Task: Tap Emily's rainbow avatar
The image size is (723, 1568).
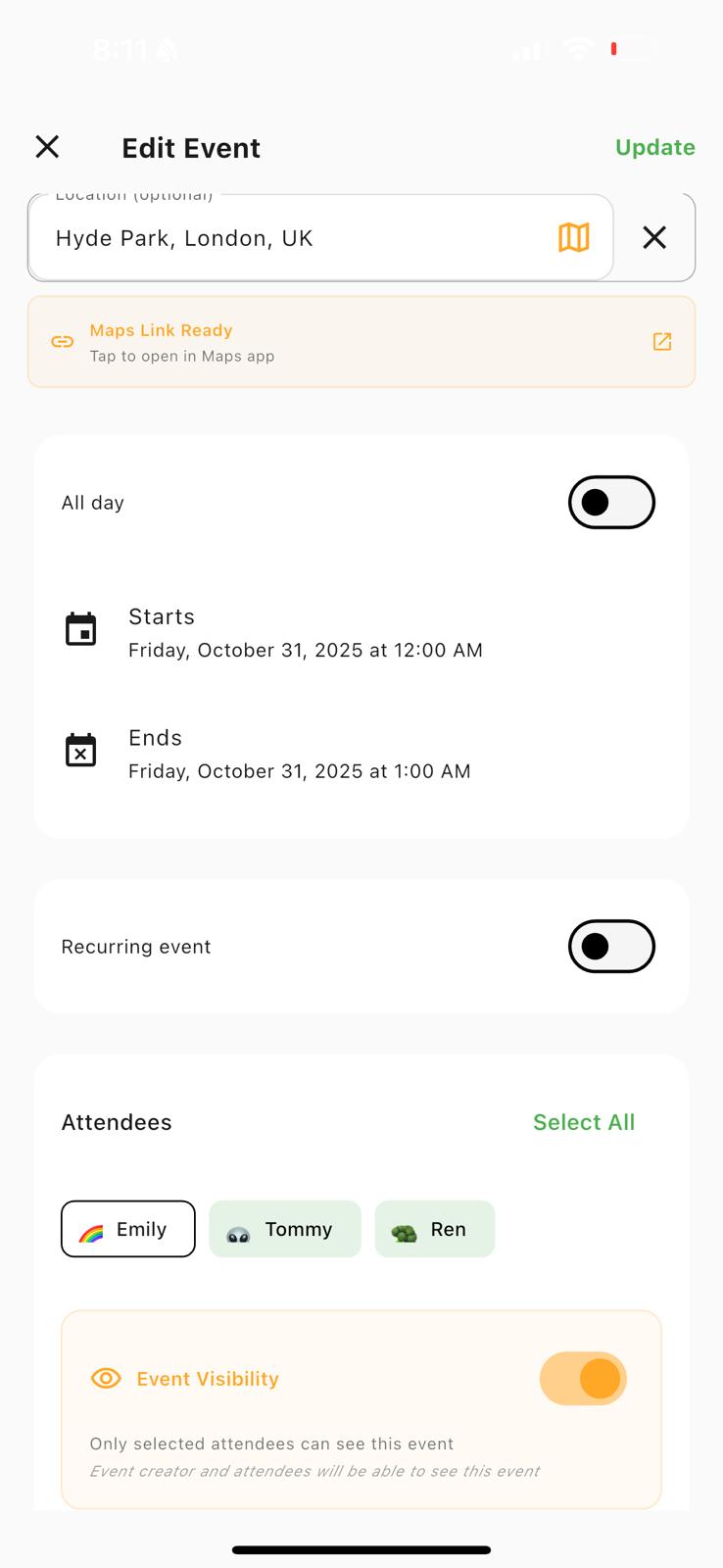Action: 91,1232
